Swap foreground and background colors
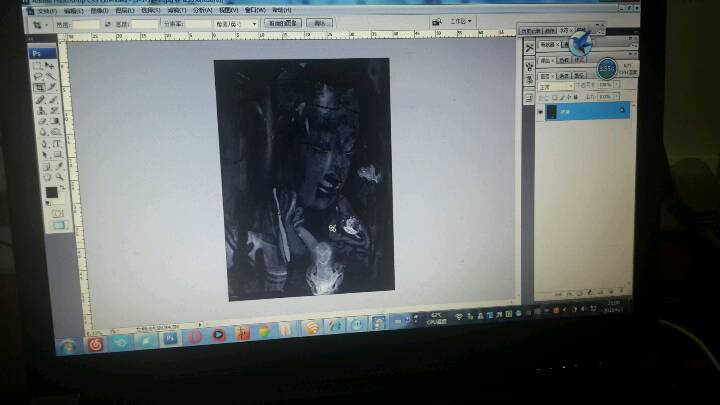The image size is (720, 405). 61,187
